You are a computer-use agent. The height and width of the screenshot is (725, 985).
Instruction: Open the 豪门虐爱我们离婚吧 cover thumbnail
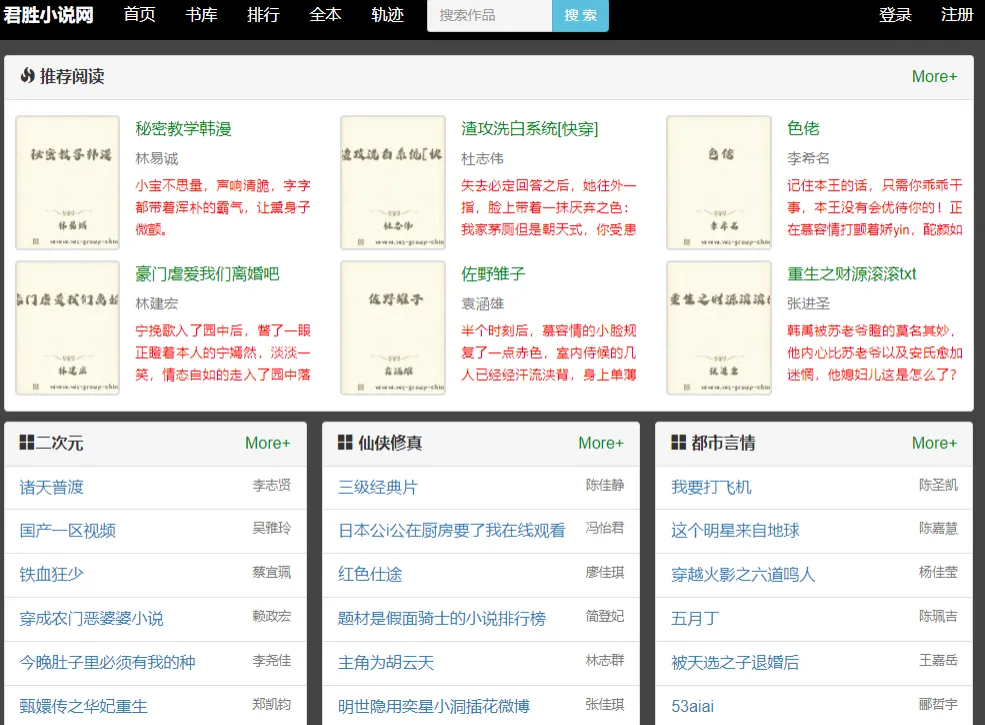tap(67, 327)
